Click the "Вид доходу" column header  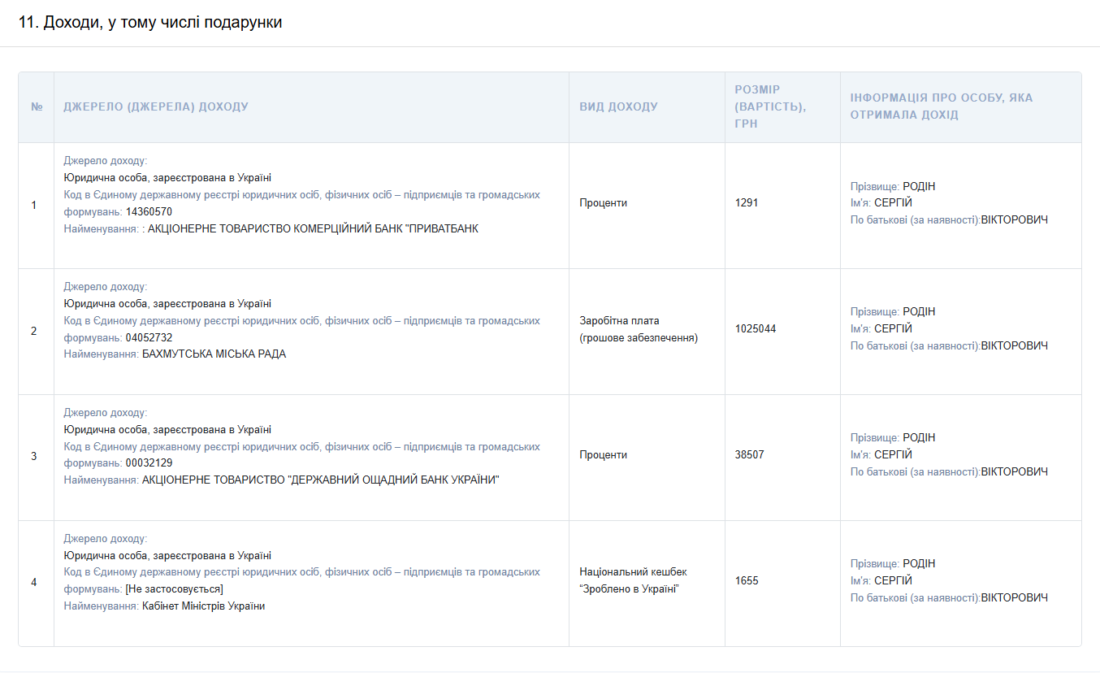click(618, 107)
